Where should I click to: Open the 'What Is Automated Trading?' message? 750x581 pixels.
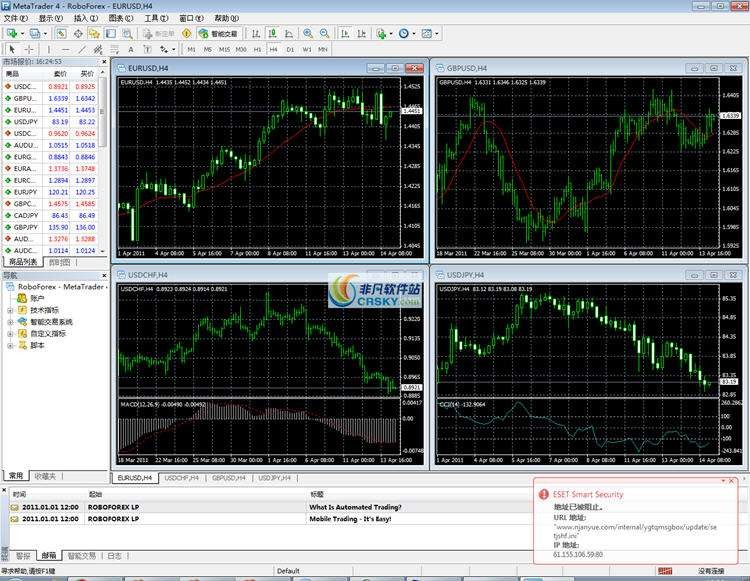(x=355, y=507)
